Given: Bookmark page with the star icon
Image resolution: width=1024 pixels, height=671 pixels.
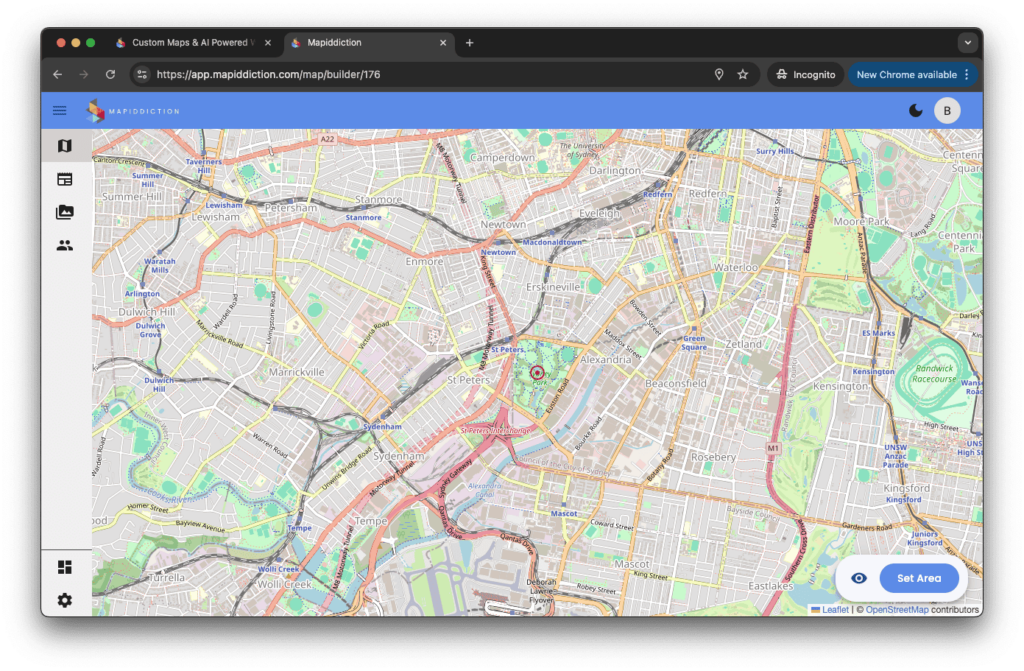Looking at the screenshot, I should click(743, 74).
